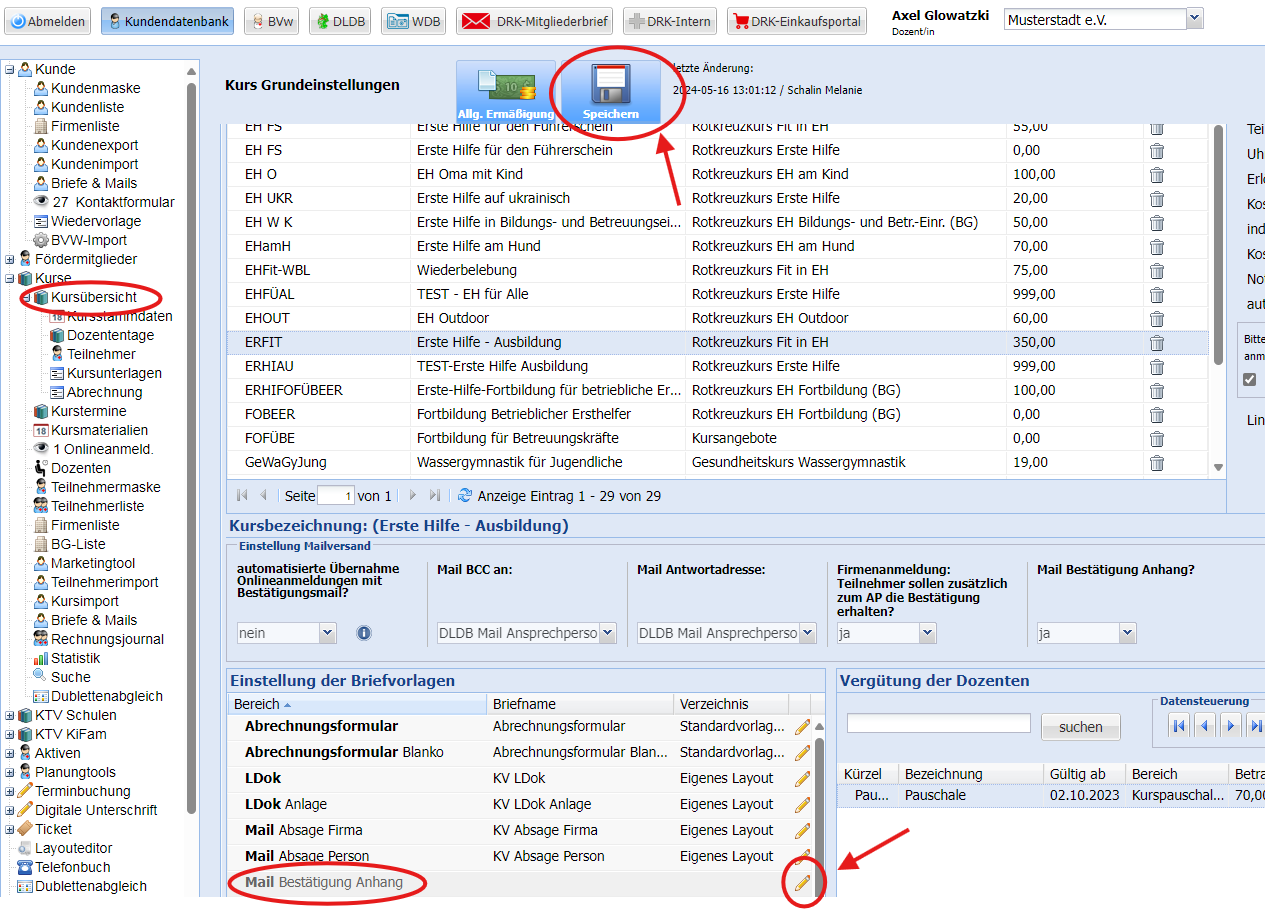Screen dimensions: 1265x909
Task: Refresh the course list with the reload icon
Action: [x=464, y=495]
